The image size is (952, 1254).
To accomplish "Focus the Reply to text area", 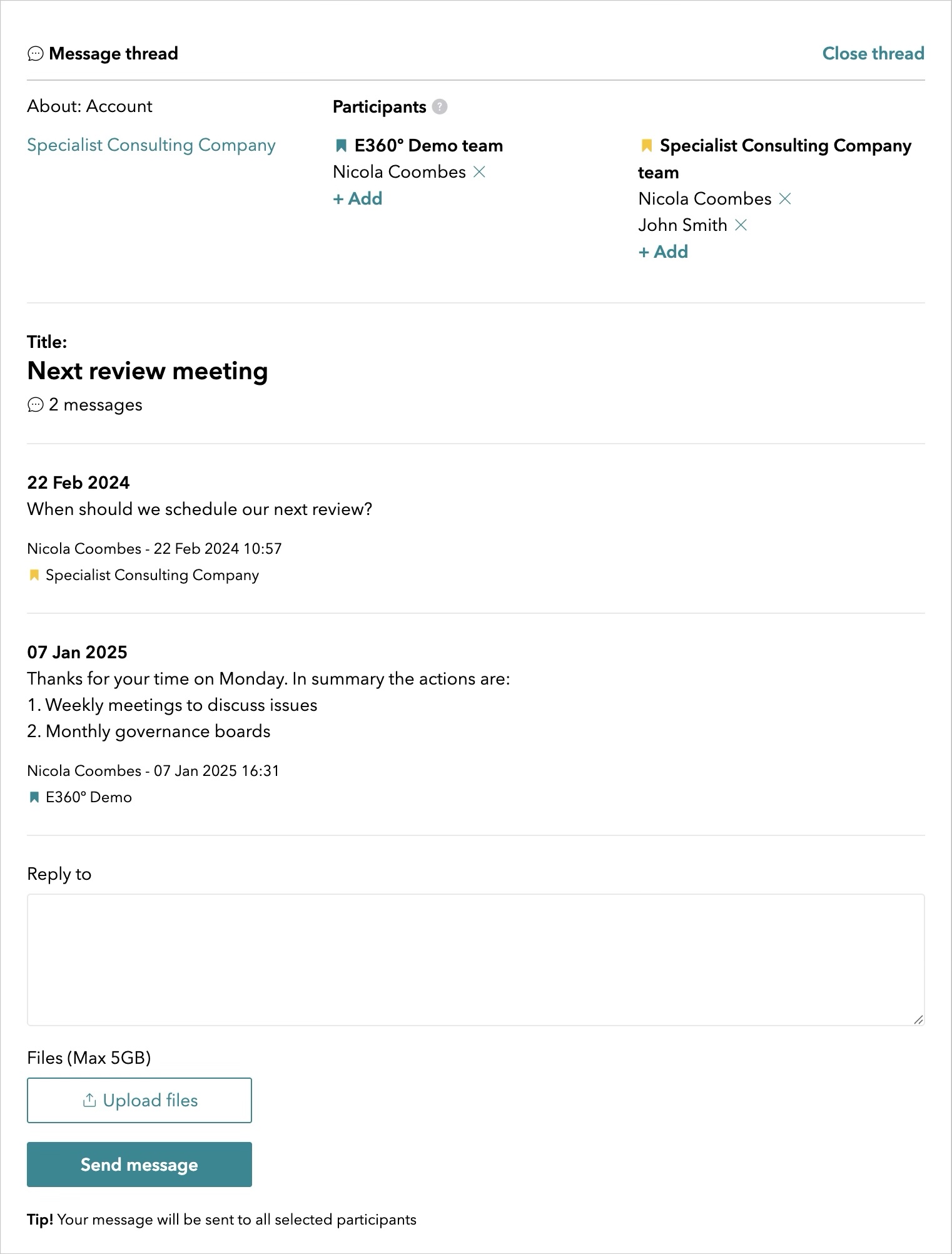I will pyautogui.click(x=475, y=959).
